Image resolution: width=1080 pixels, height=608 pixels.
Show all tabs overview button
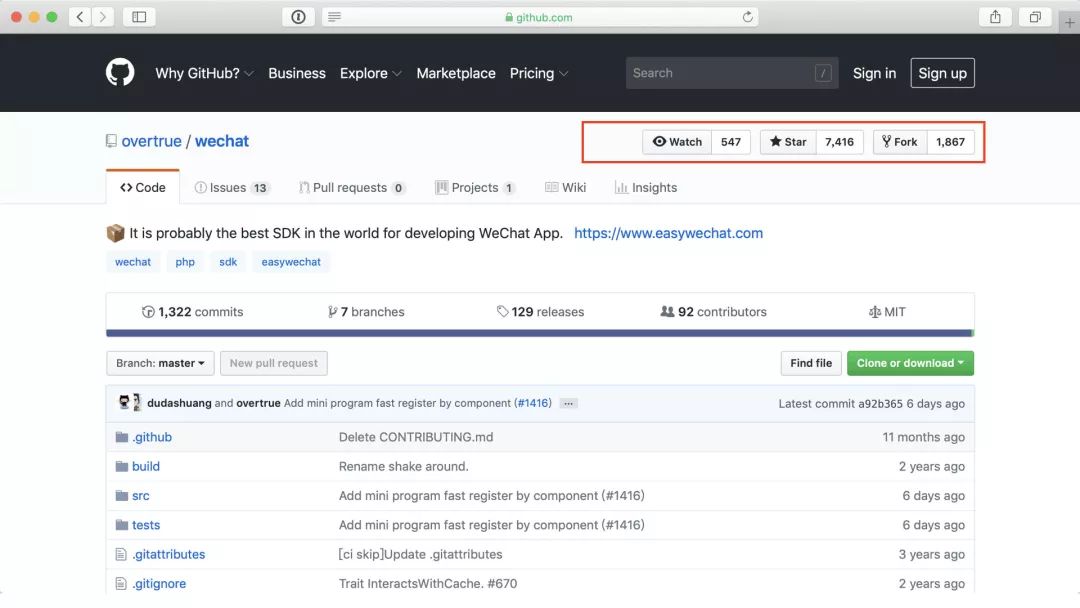(x=1035, y=17)
